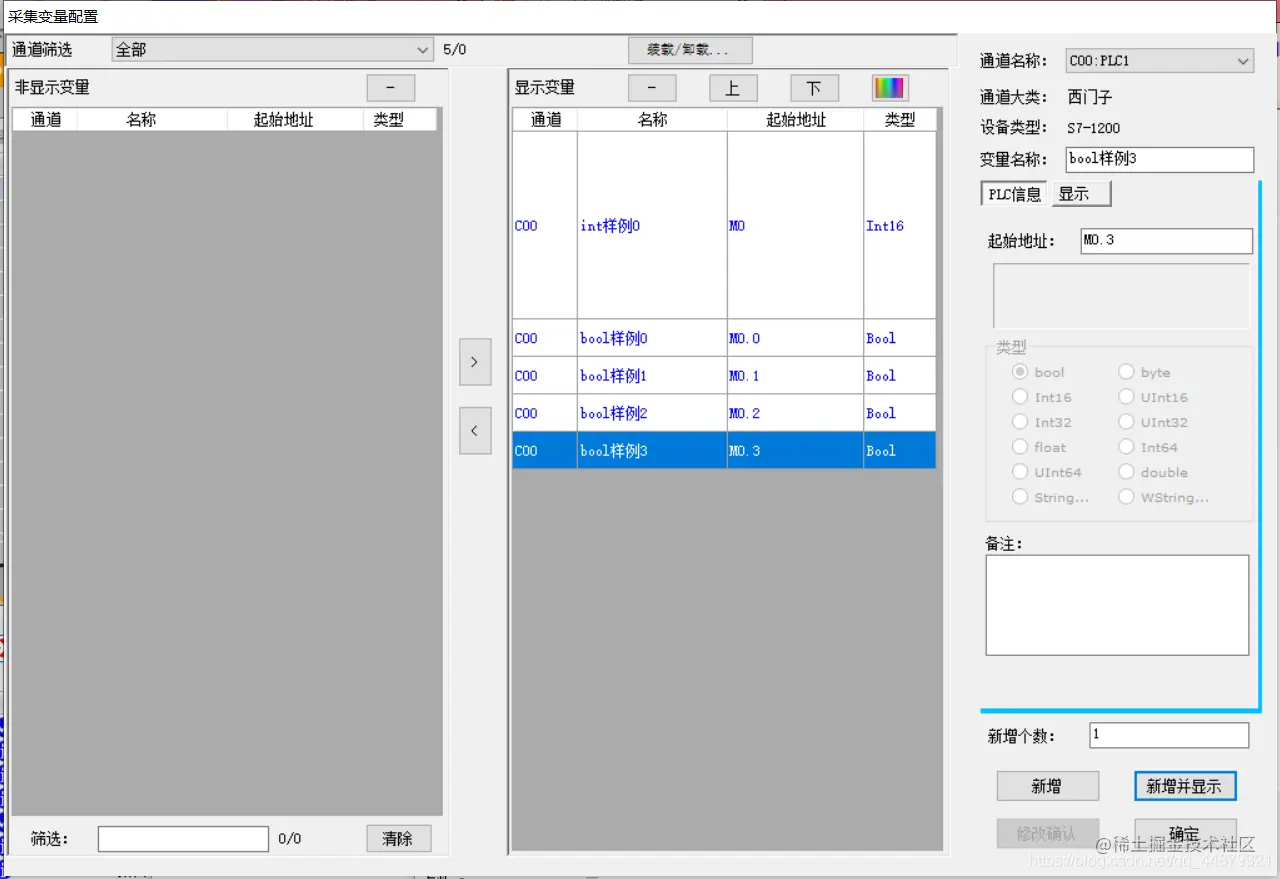Switch to the PLC信息 tab
This screenshot has width=1280, height=879.
coord(1012,193)
